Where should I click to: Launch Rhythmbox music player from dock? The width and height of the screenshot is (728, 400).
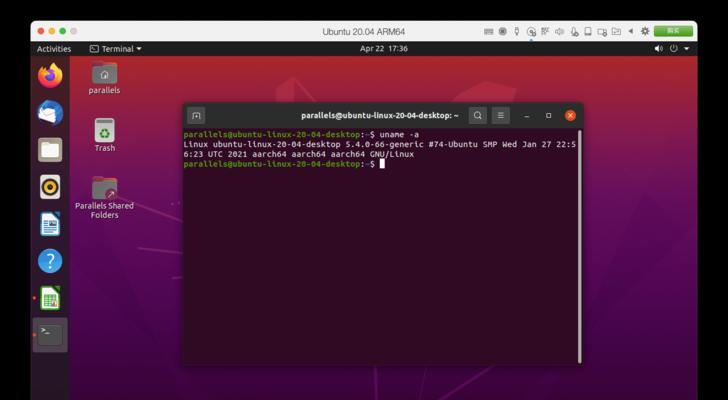click(x=50, y=187)
